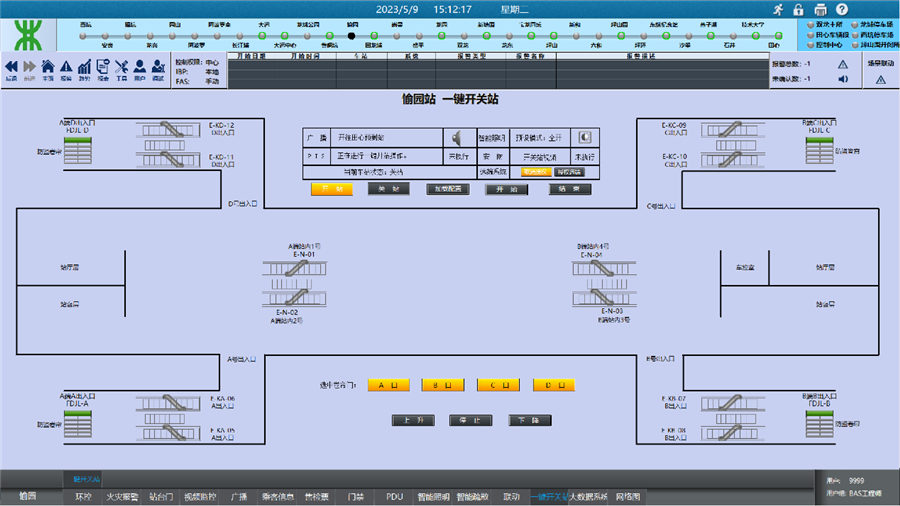This screenshot has width=900, height=506.
Task: Switch to the 网络图 tab
Action: tap(628, 497)
